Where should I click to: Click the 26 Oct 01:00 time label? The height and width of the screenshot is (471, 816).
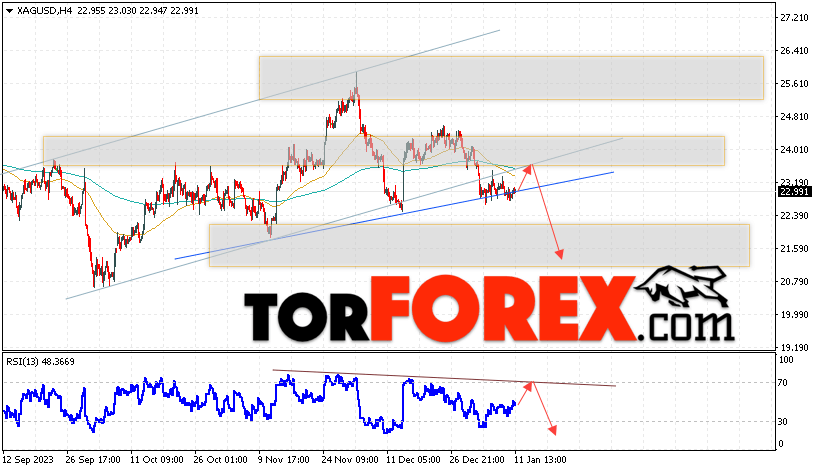coord(221,460)
